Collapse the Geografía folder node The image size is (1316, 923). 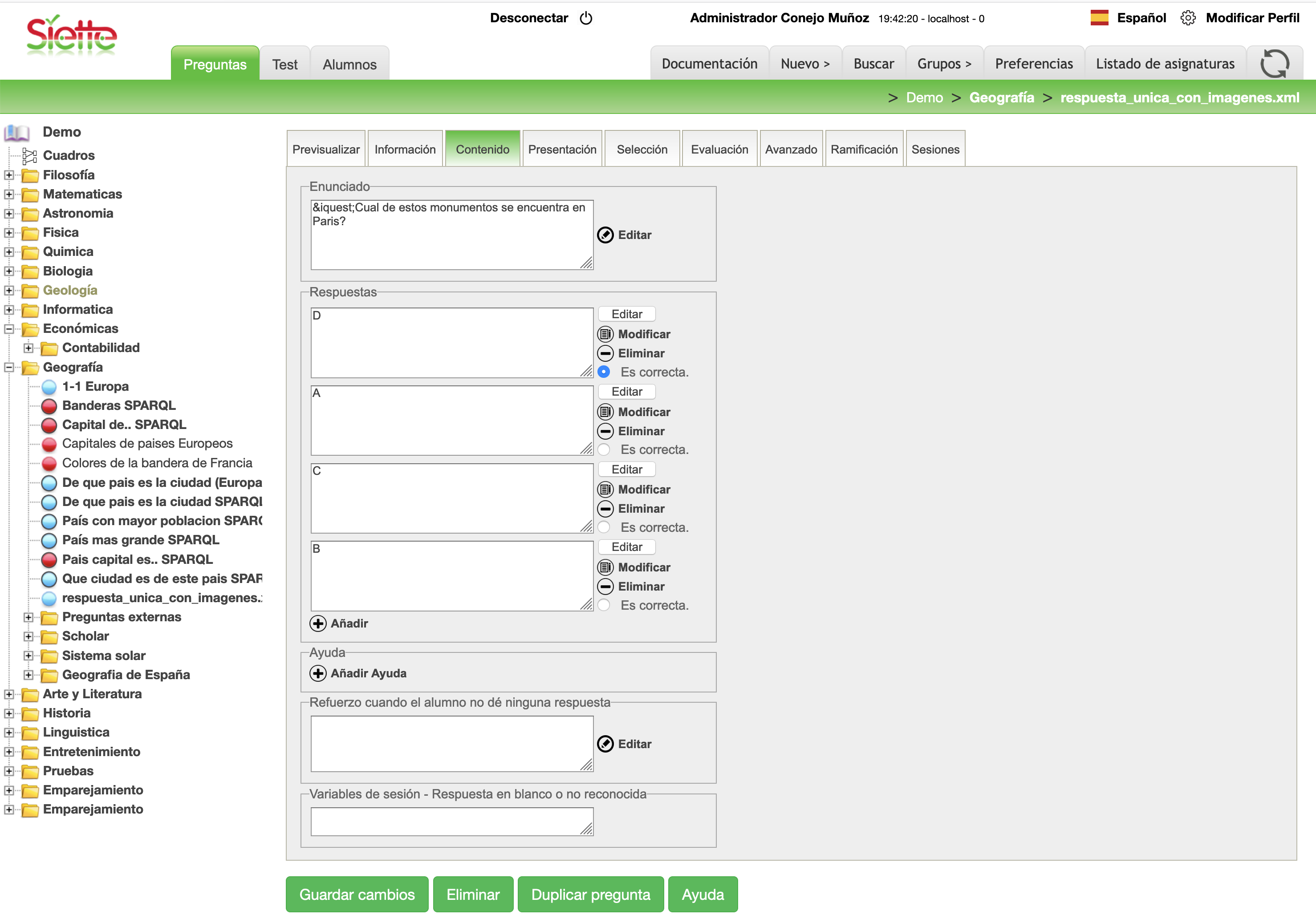[9, 367]
